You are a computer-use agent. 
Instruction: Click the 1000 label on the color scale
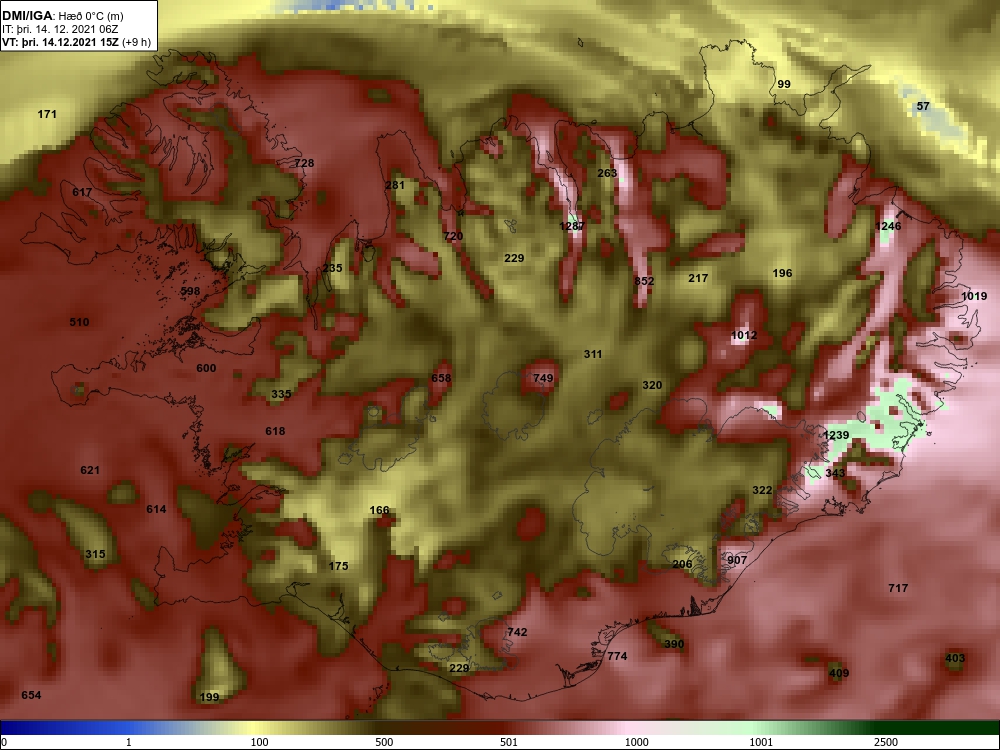point(636,742)
